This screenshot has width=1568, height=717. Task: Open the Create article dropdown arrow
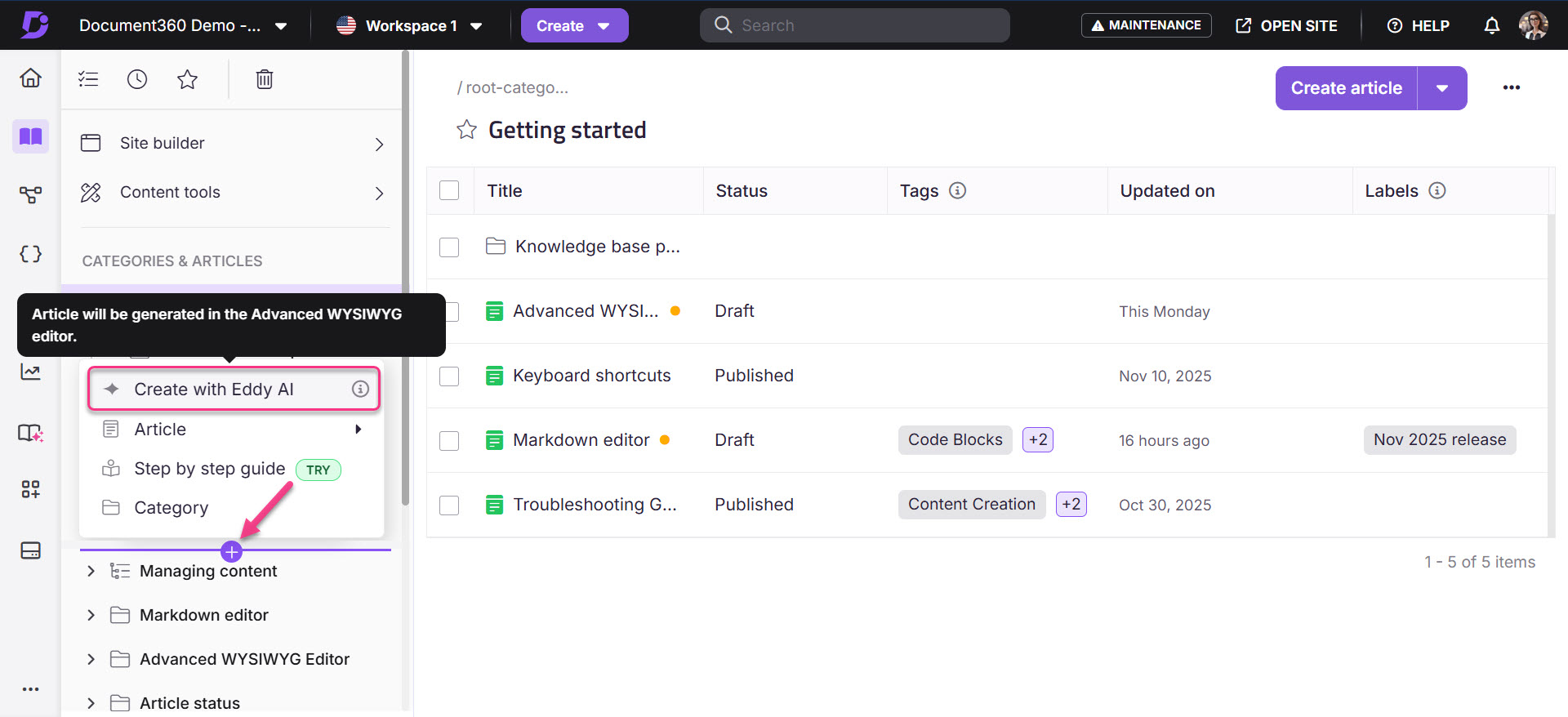[x=1442, y=88]
